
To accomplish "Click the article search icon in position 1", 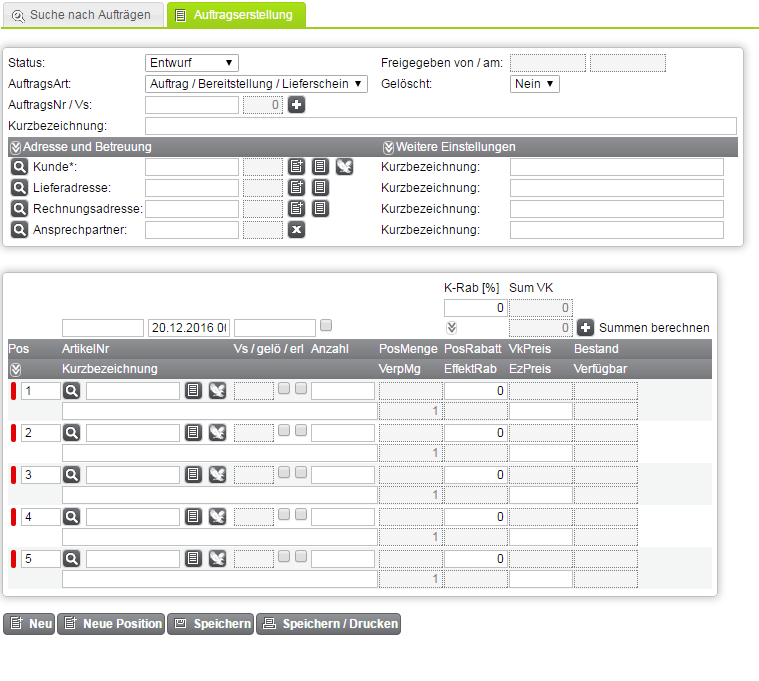I will (x=72, y=391).
